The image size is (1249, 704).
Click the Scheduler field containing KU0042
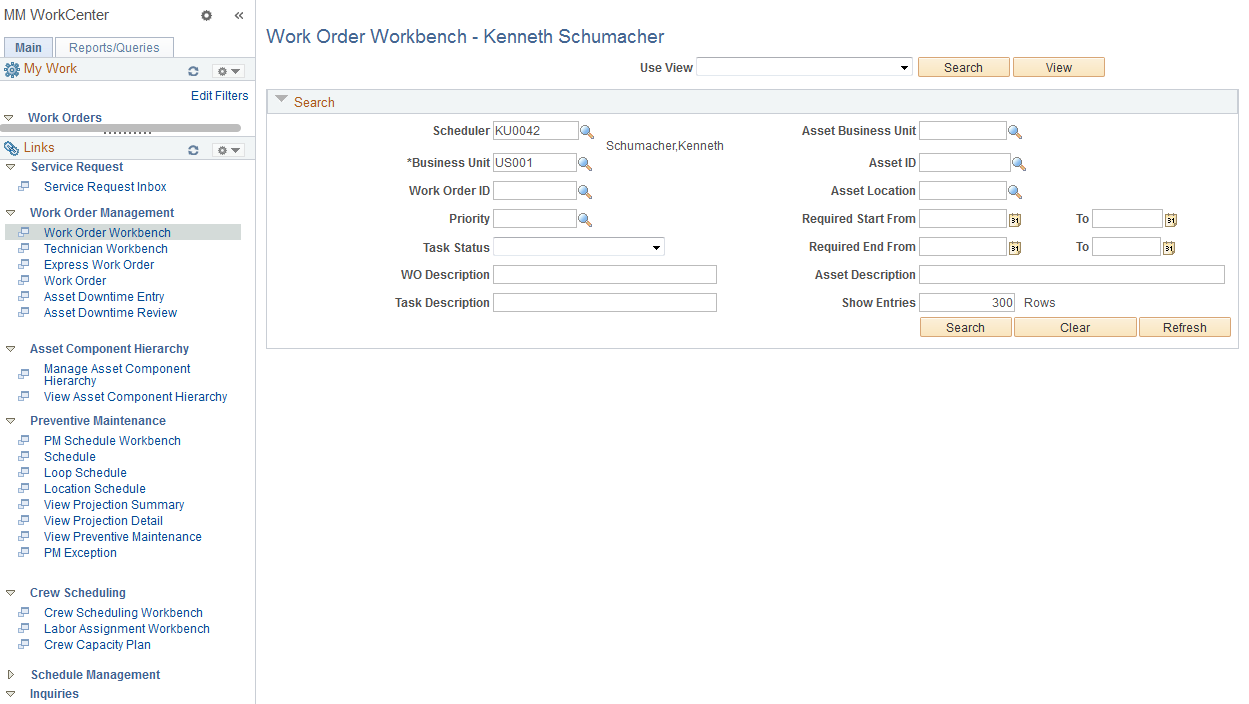536,131
